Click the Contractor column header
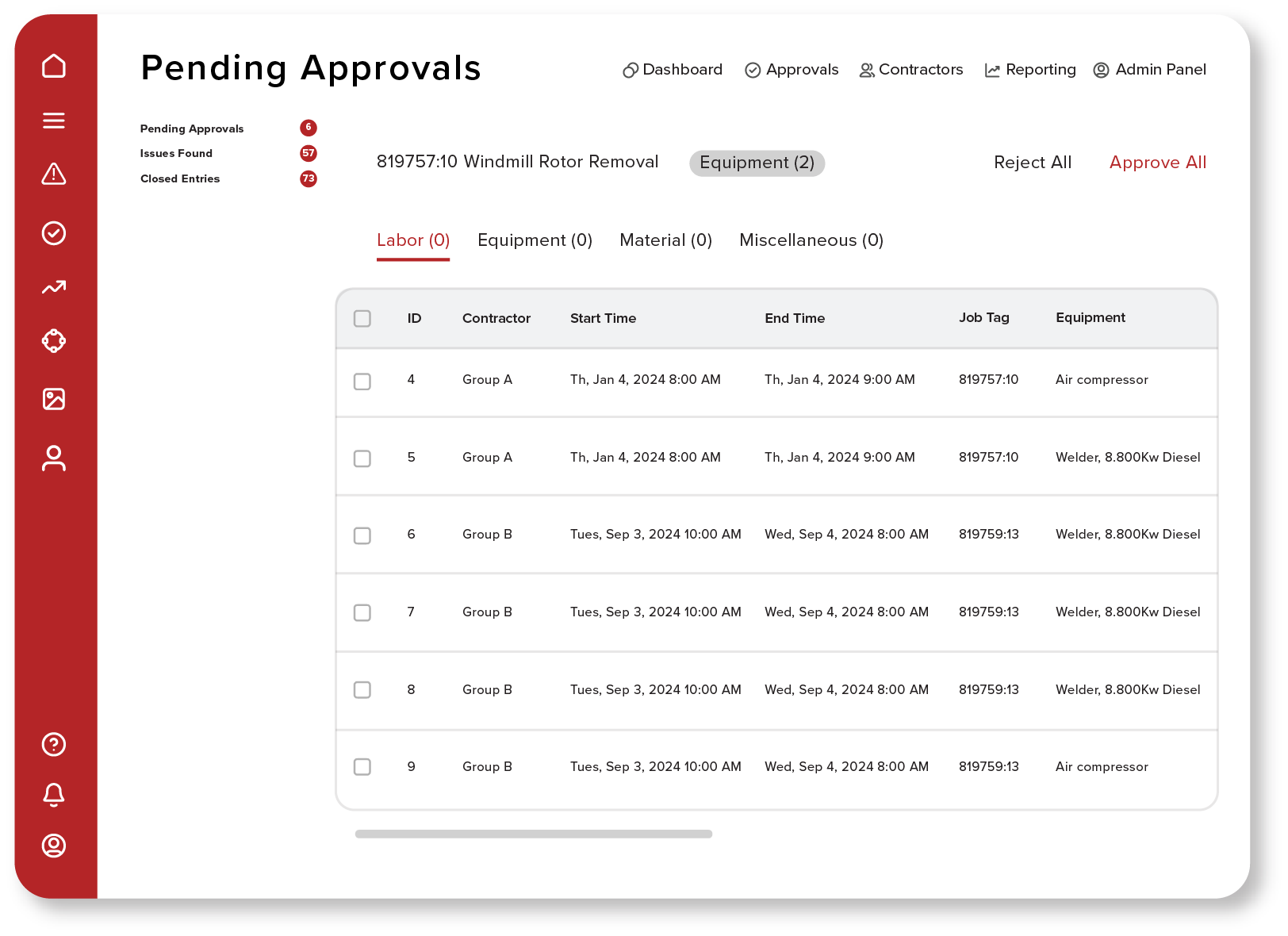The width and height of the screenshot is (1288, 936). coord(496,319)
